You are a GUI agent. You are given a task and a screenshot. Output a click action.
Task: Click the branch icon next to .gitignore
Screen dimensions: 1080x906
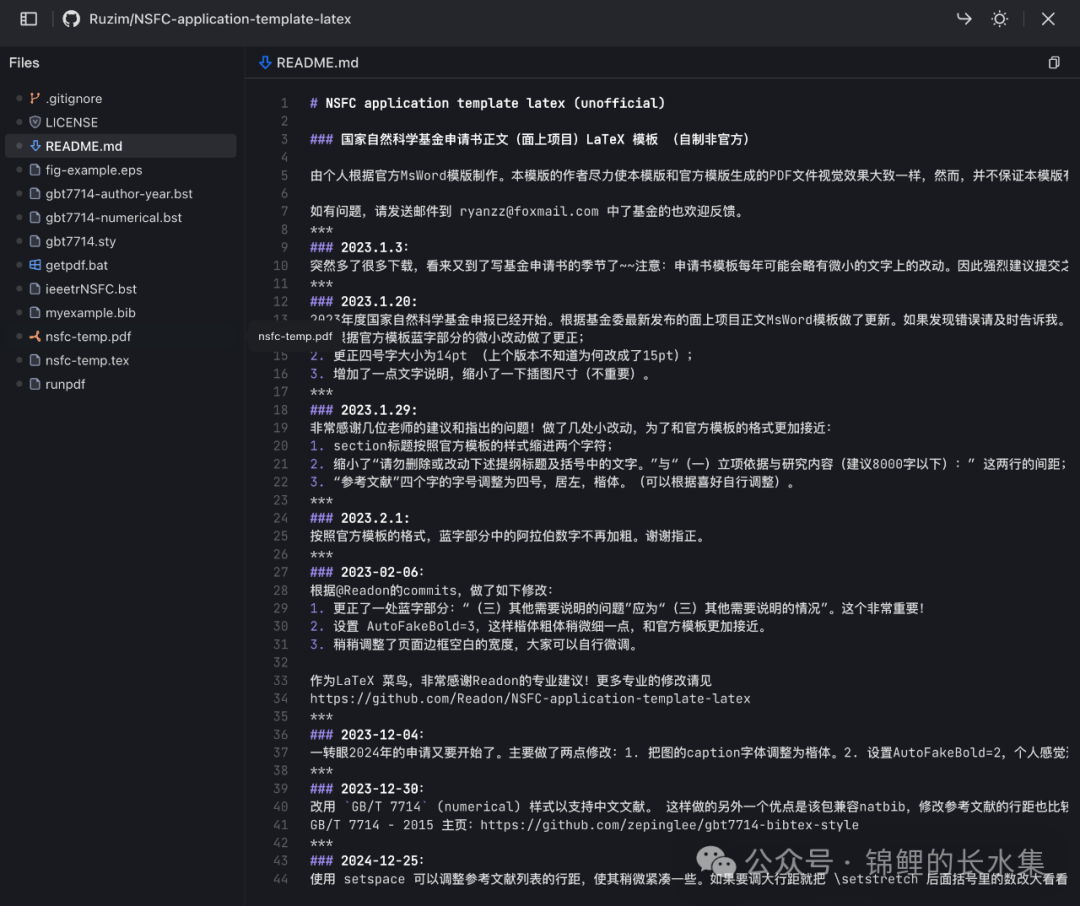pyautogui.click(x=34, y=98)
